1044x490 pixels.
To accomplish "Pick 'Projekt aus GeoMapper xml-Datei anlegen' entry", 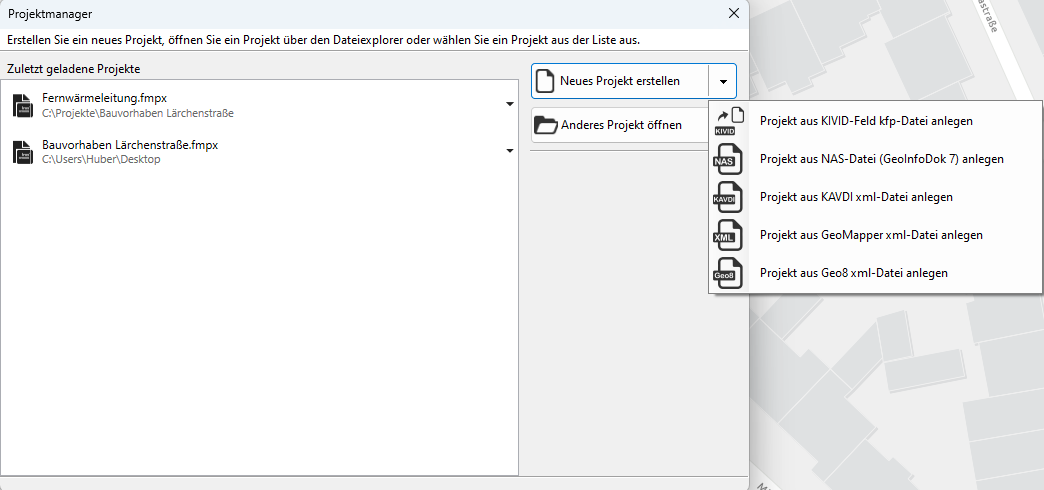I will click(x=871, y=235).
